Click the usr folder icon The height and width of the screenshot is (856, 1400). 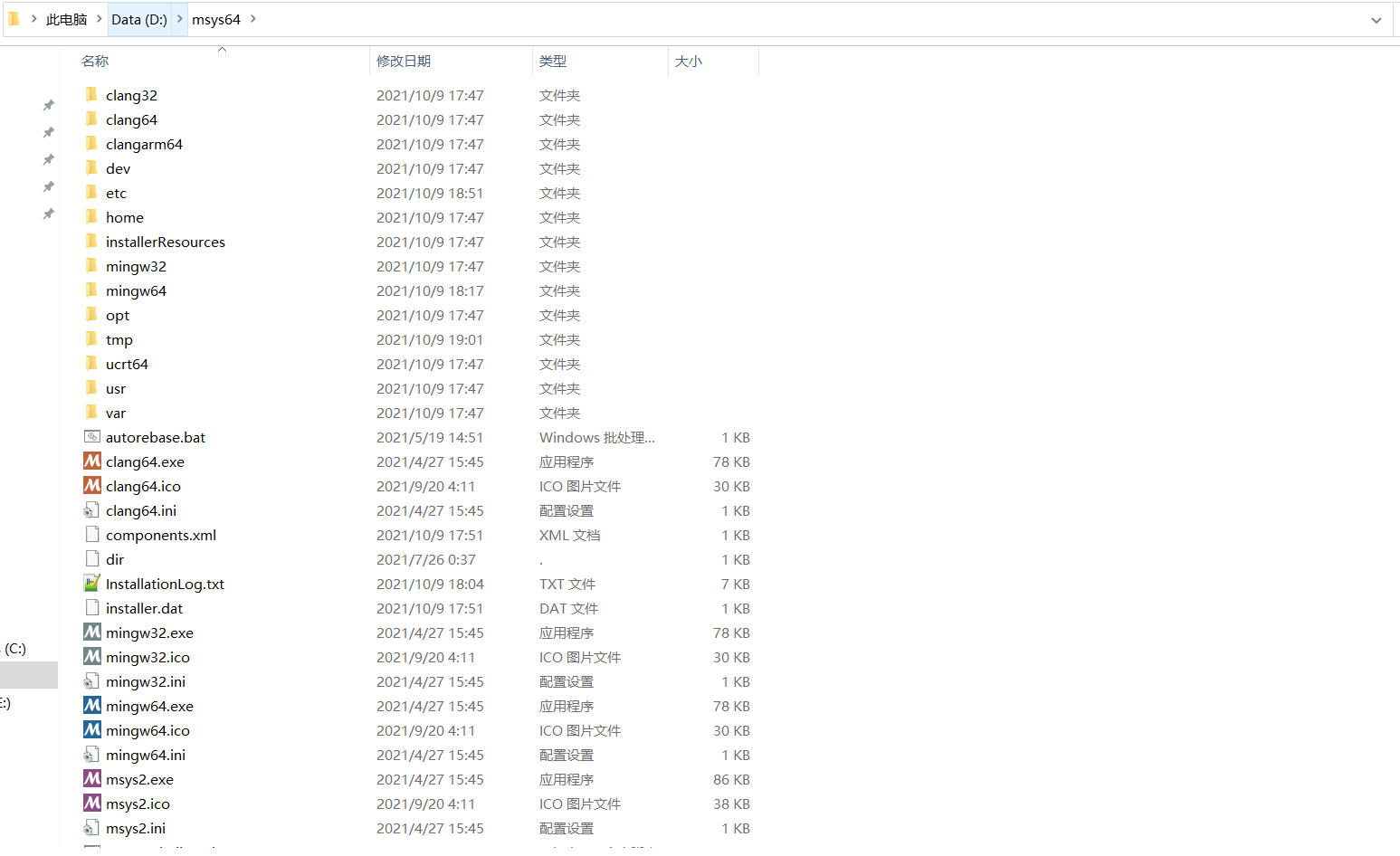(91, 388)
